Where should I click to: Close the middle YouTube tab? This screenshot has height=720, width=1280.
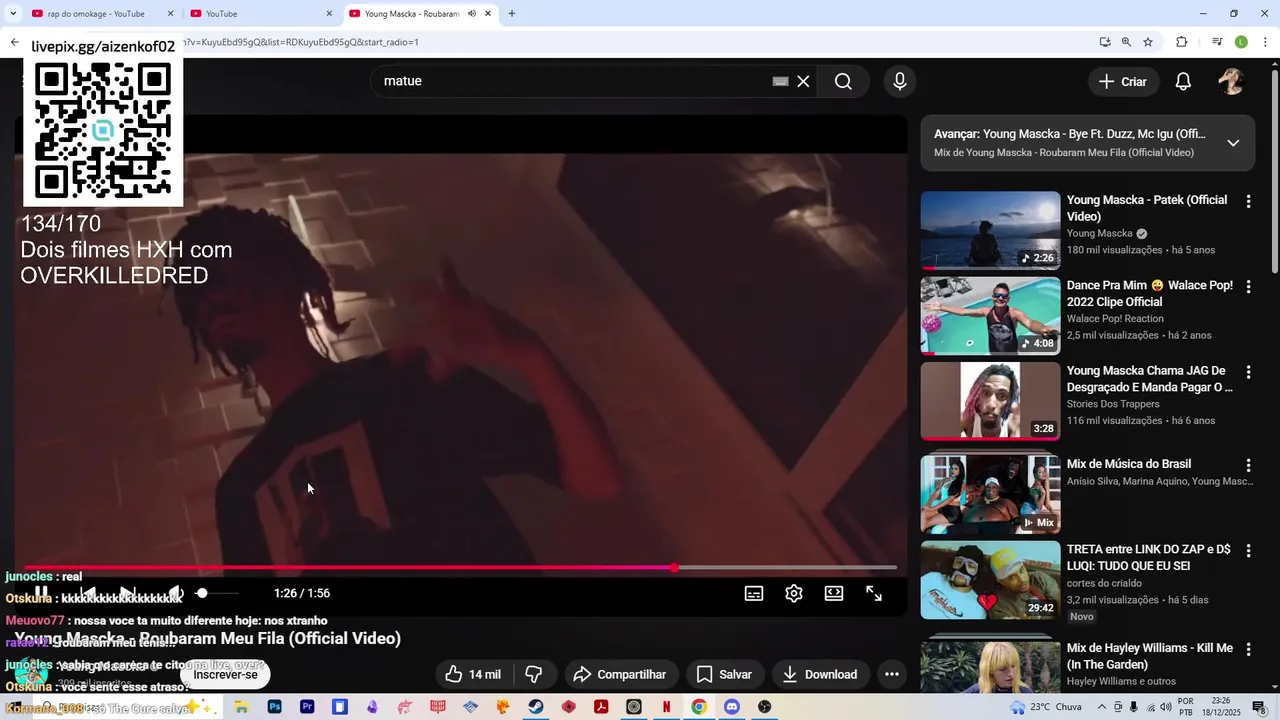click(329, 14)
